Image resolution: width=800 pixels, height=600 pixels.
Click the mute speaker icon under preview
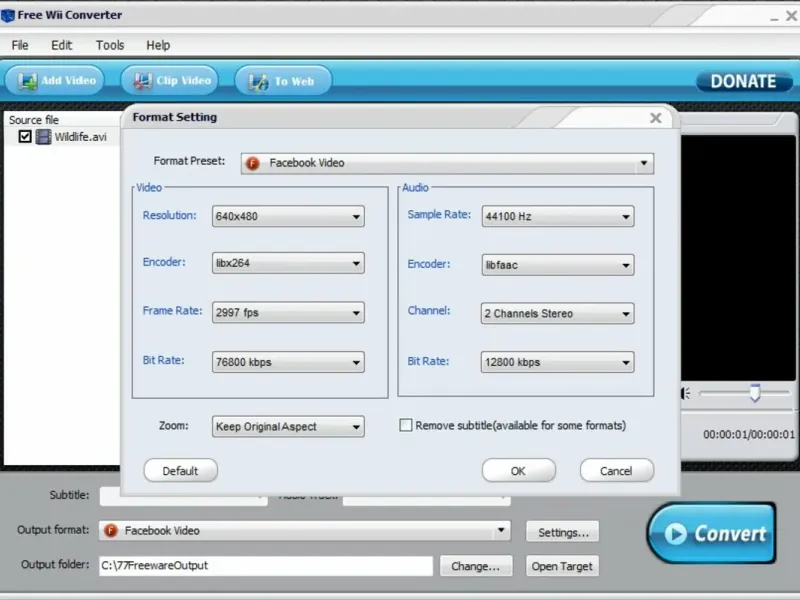coord(686,393)
